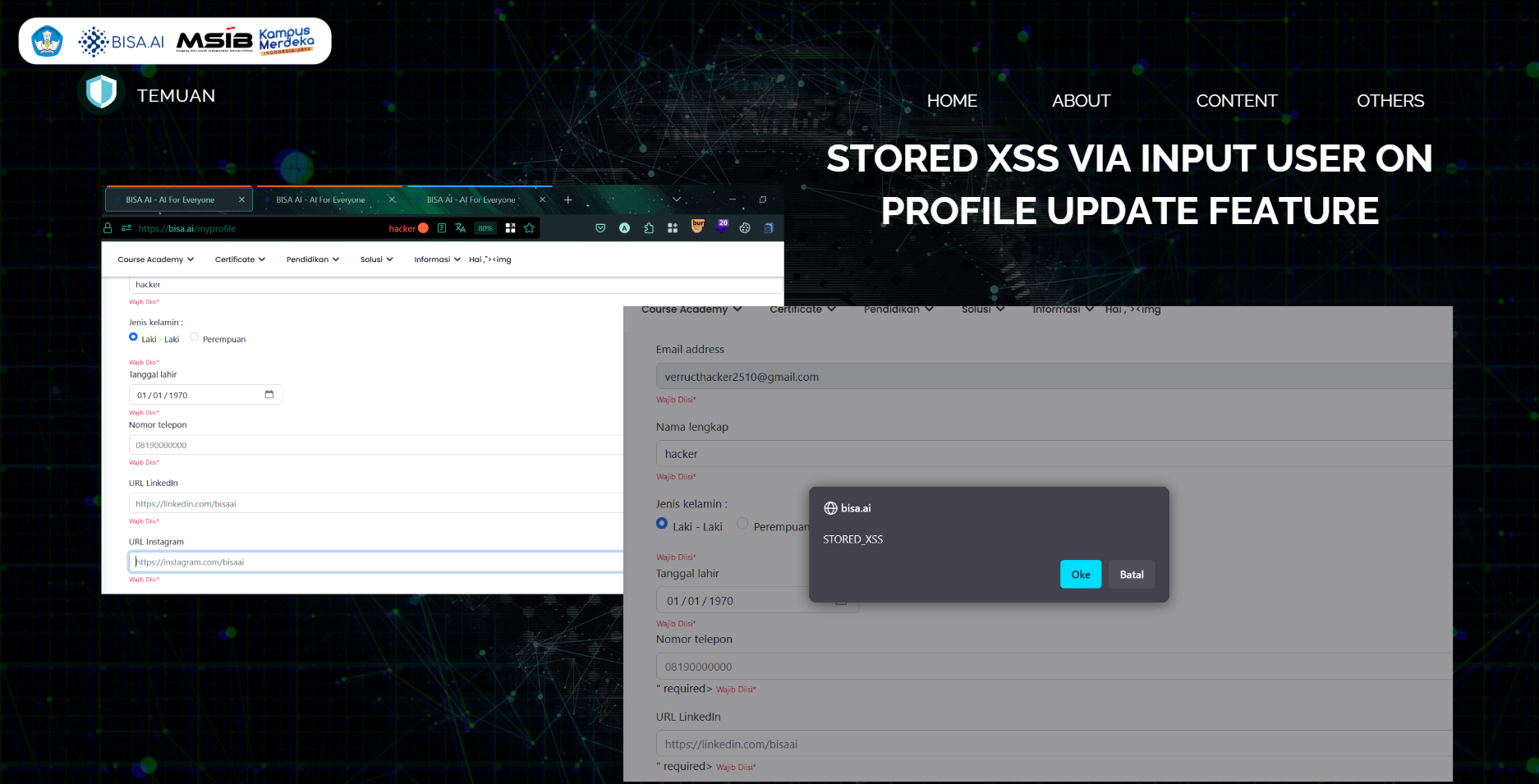1539x784 pixels.
Task: Click Nomor telepon field in the dimmed page
Action: (1054, 667)
